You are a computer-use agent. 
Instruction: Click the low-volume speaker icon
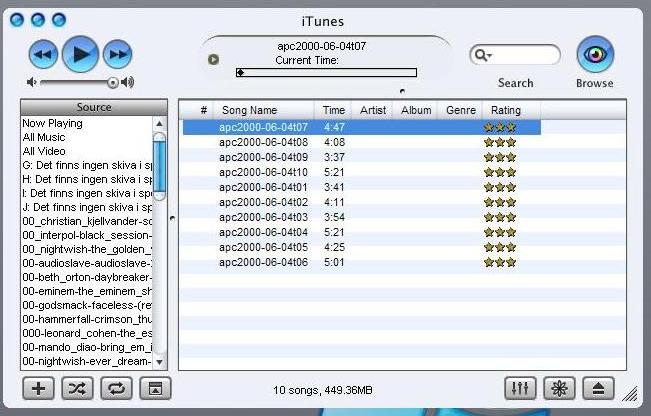pyautogui.click(x=31, y=82)
